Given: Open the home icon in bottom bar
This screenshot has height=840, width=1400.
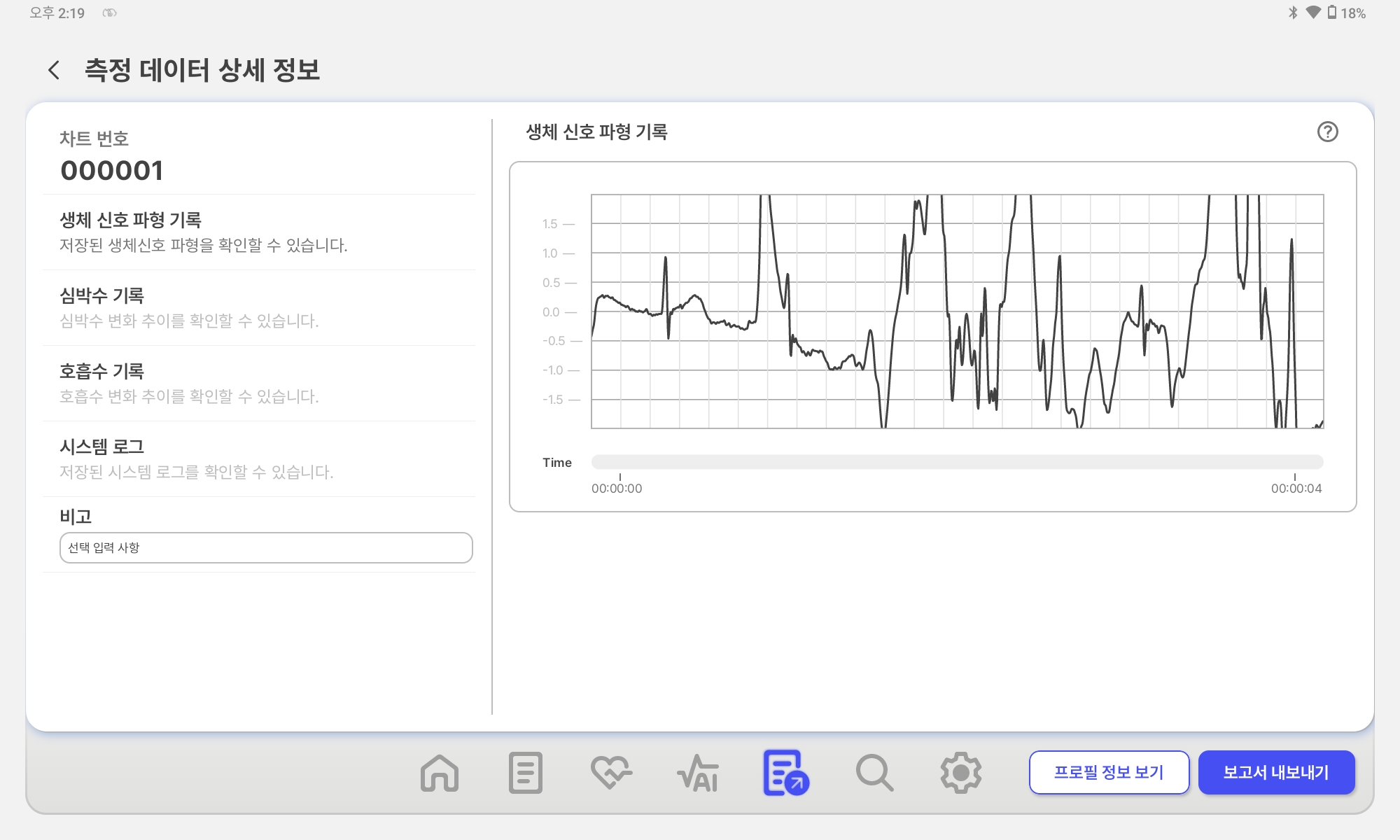Looking at the screenshot, I should [x=440, y=773].
